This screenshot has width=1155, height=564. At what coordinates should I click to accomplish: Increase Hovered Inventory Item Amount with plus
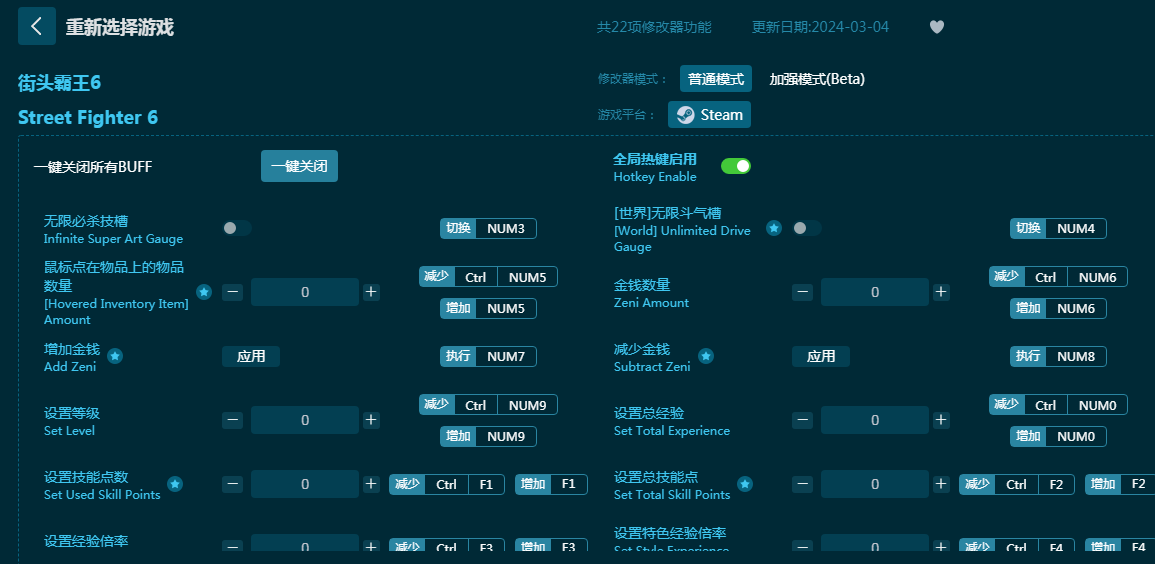click(x=371, y=292)
